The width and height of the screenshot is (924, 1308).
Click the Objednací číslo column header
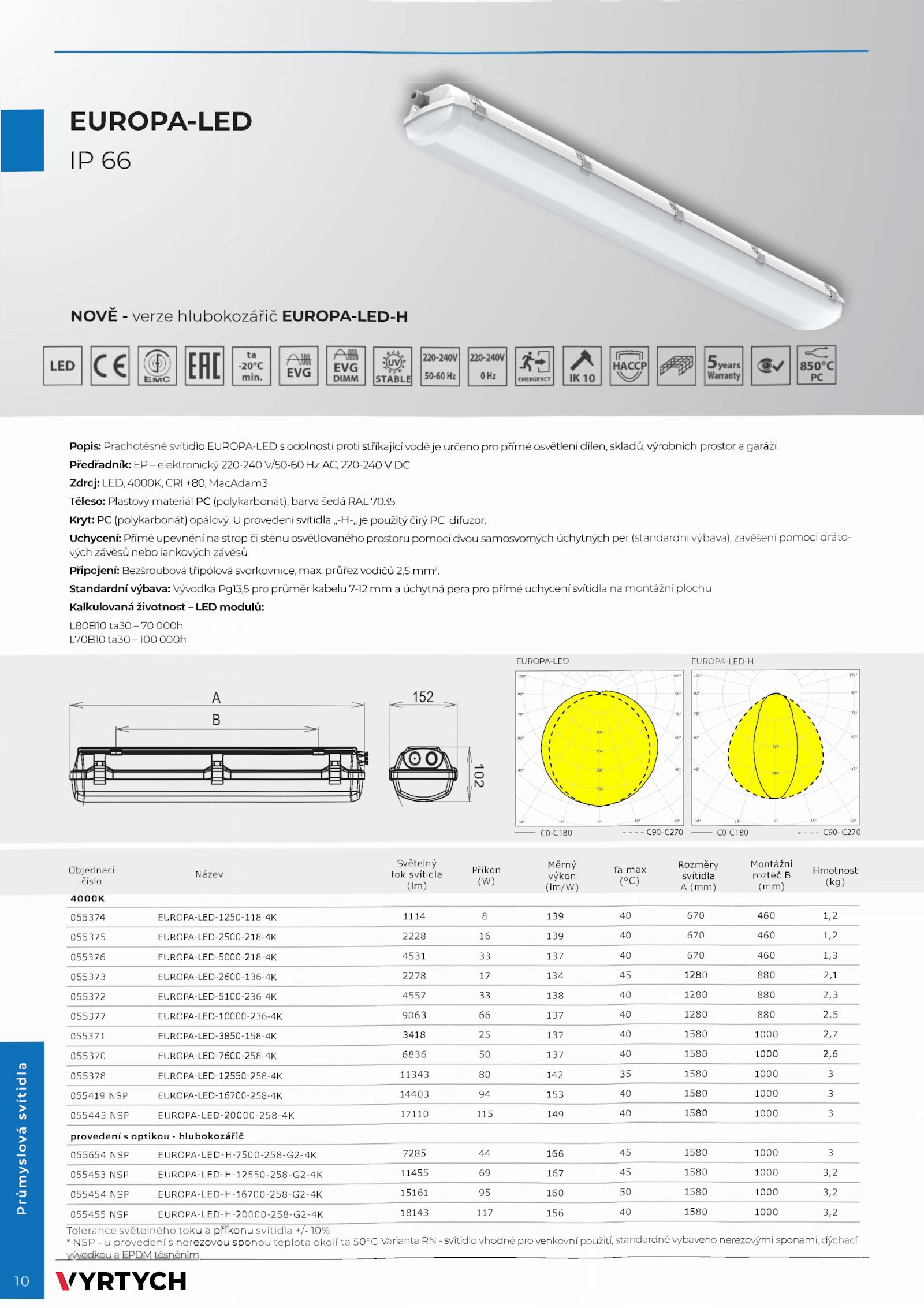pos(92,875)
